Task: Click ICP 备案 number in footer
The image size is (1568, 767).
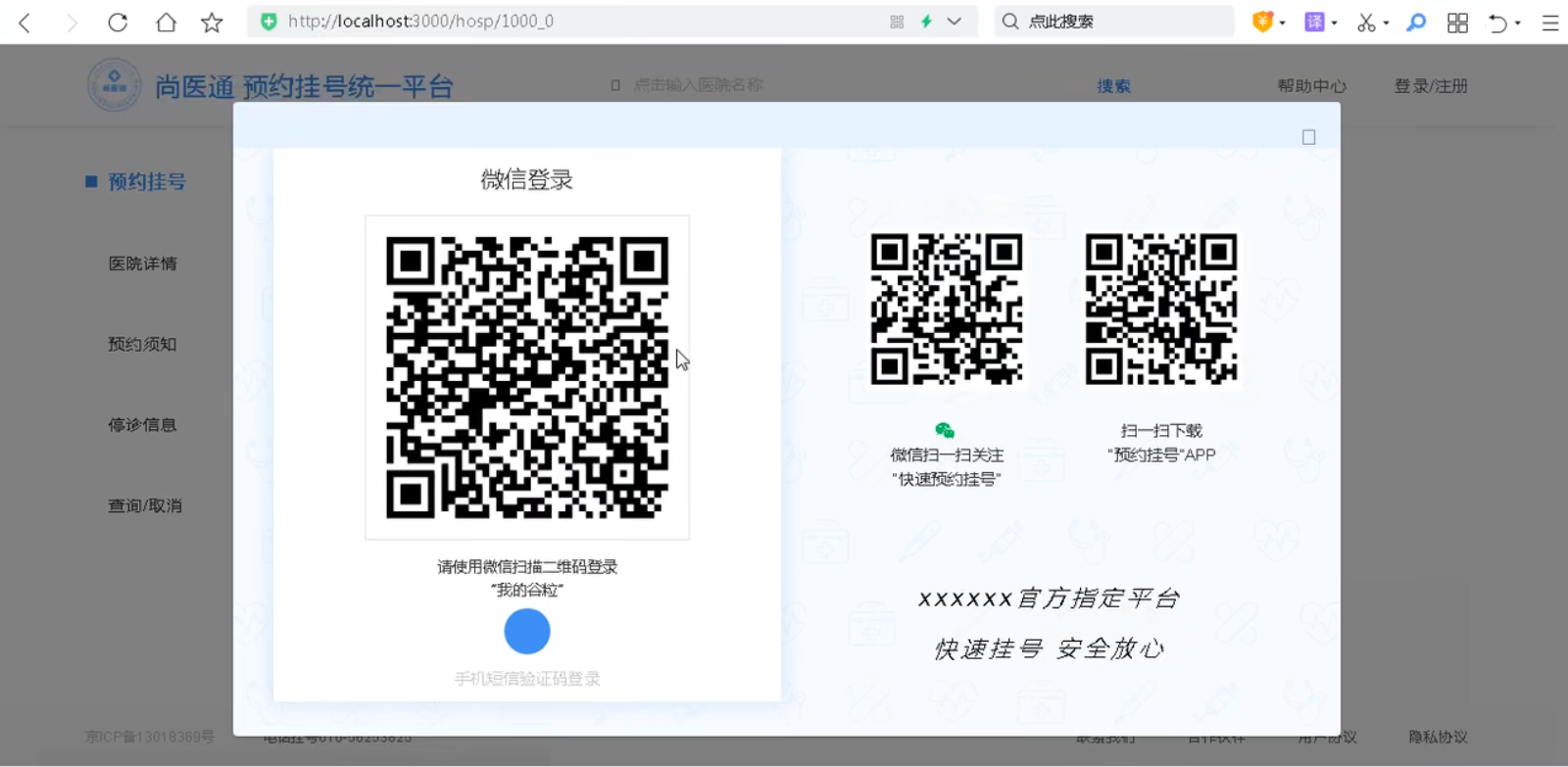Action: pyautogui.click(x=149, y=737)
